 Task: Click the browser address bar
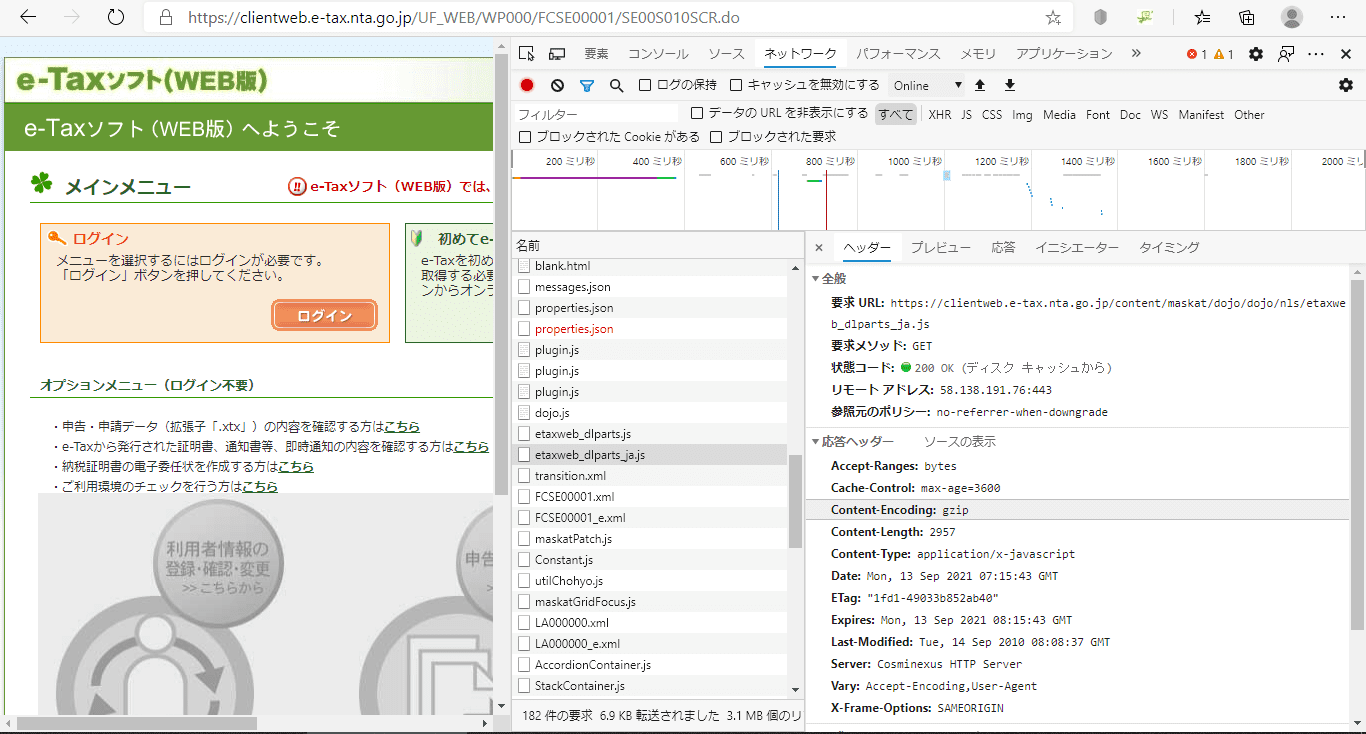point(610,18)
